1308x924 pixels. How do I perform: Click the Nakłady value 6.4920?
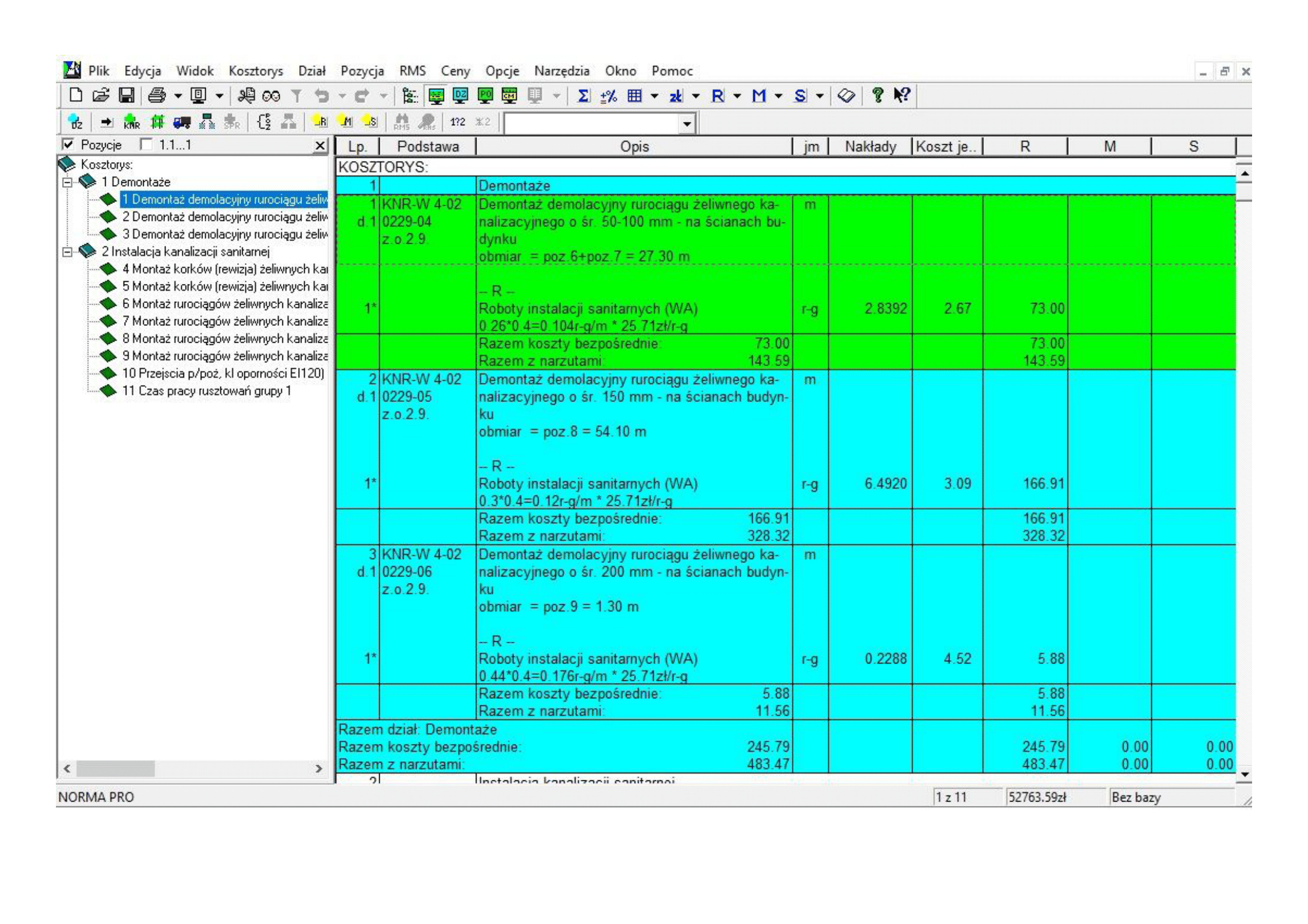point(885,484)
